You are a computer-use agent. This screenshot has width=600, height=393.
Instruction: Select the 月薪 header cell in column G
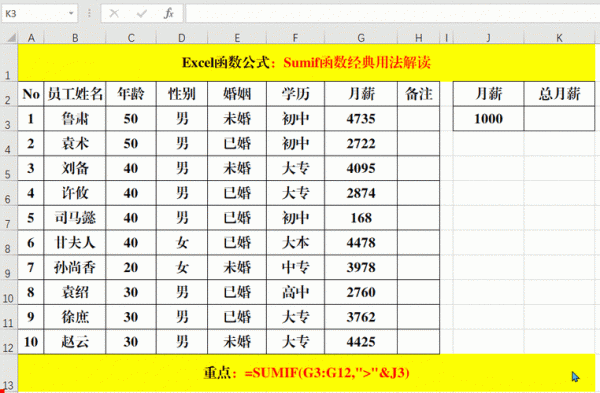click(x=361, y=94)
